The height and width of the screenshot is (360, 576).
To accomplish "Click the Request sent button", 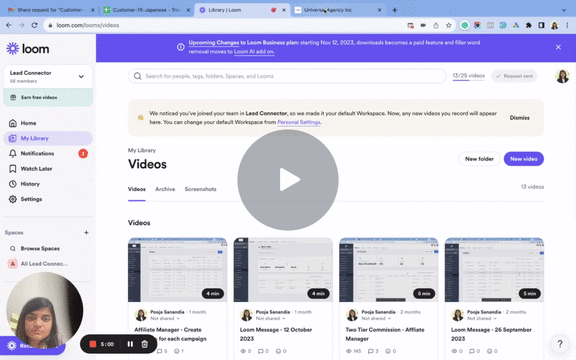I will click(x=514, y=76).
